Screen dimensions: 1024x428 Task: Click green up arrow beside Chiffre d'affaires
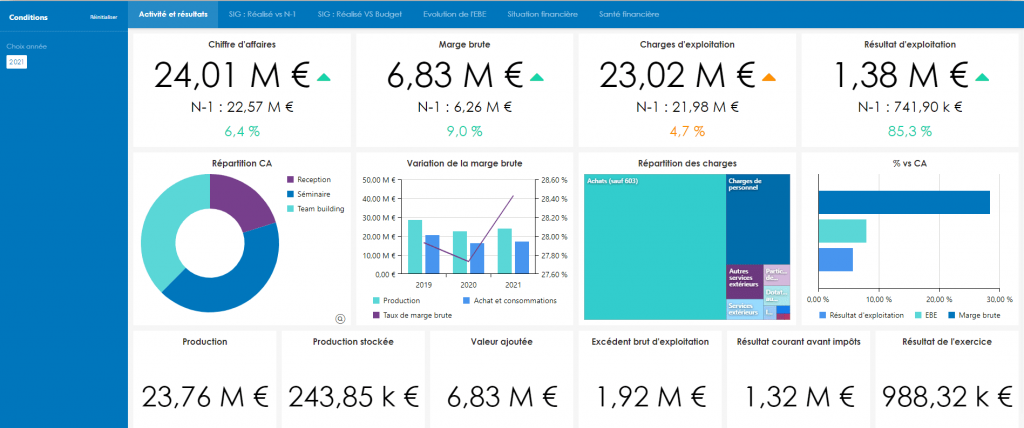click(323, 77)
